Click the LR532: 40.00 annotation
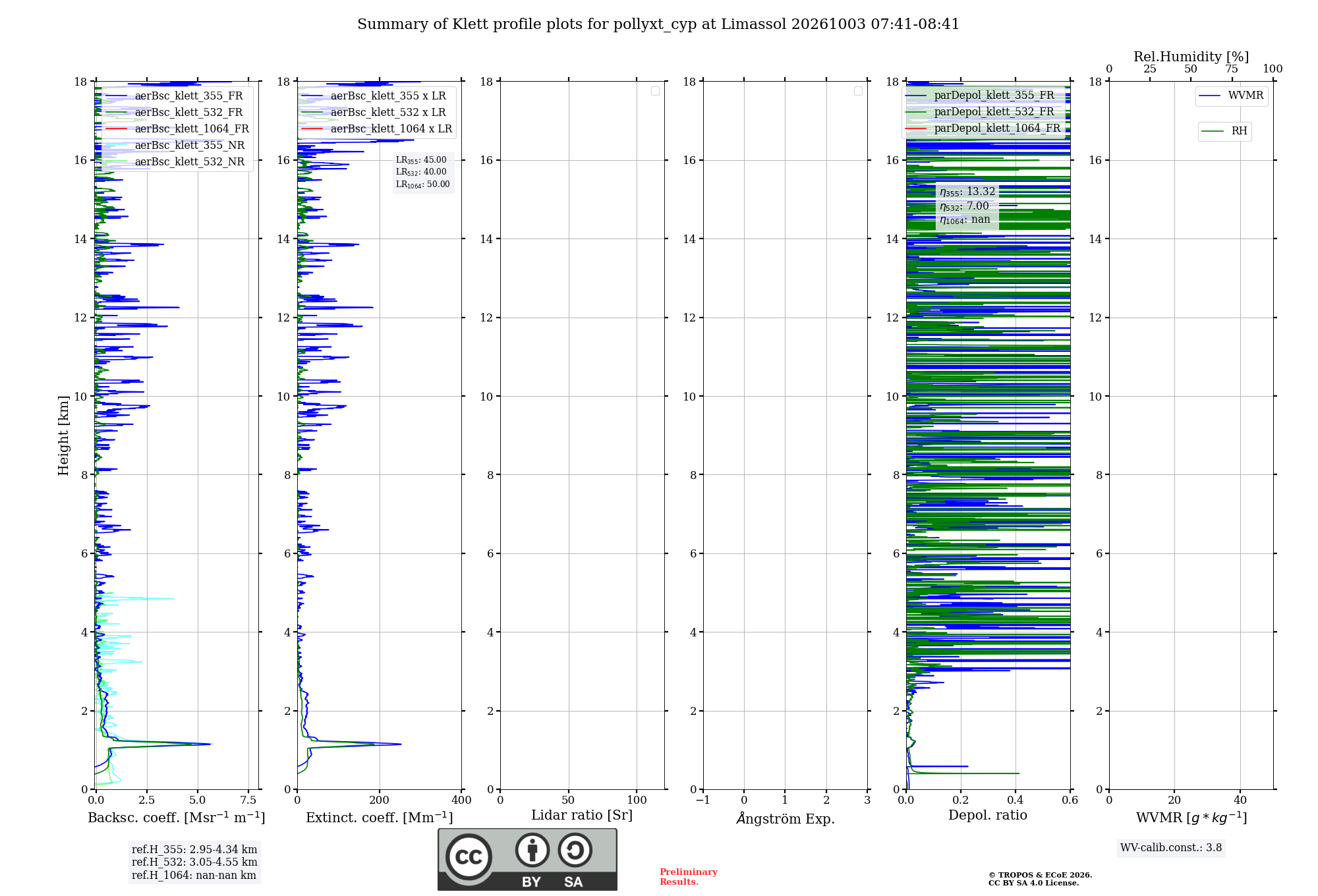Image resolution: width=1318 pixels, height=896 pixels. coord(421,172)
